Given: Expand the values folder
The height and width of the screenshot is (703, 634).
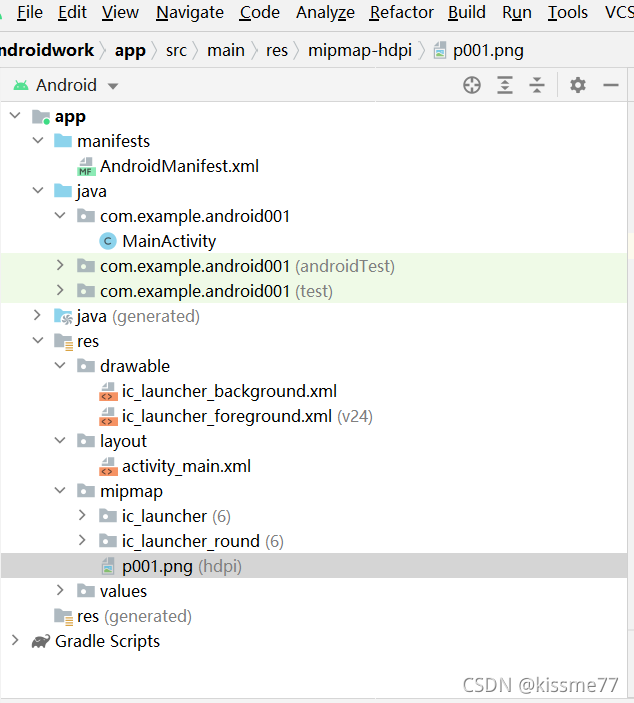Looking at the screenshot, I should (x=60, y=590).
